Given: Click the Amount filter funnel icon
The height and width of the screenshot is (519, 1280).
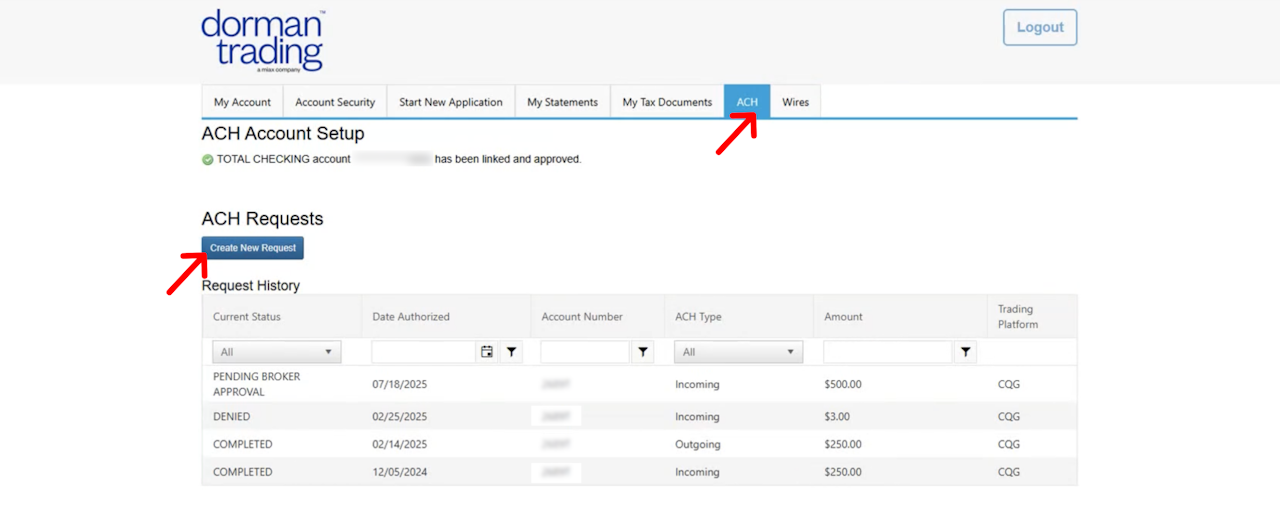Looking at the screenshot, I should pos(965,352).
